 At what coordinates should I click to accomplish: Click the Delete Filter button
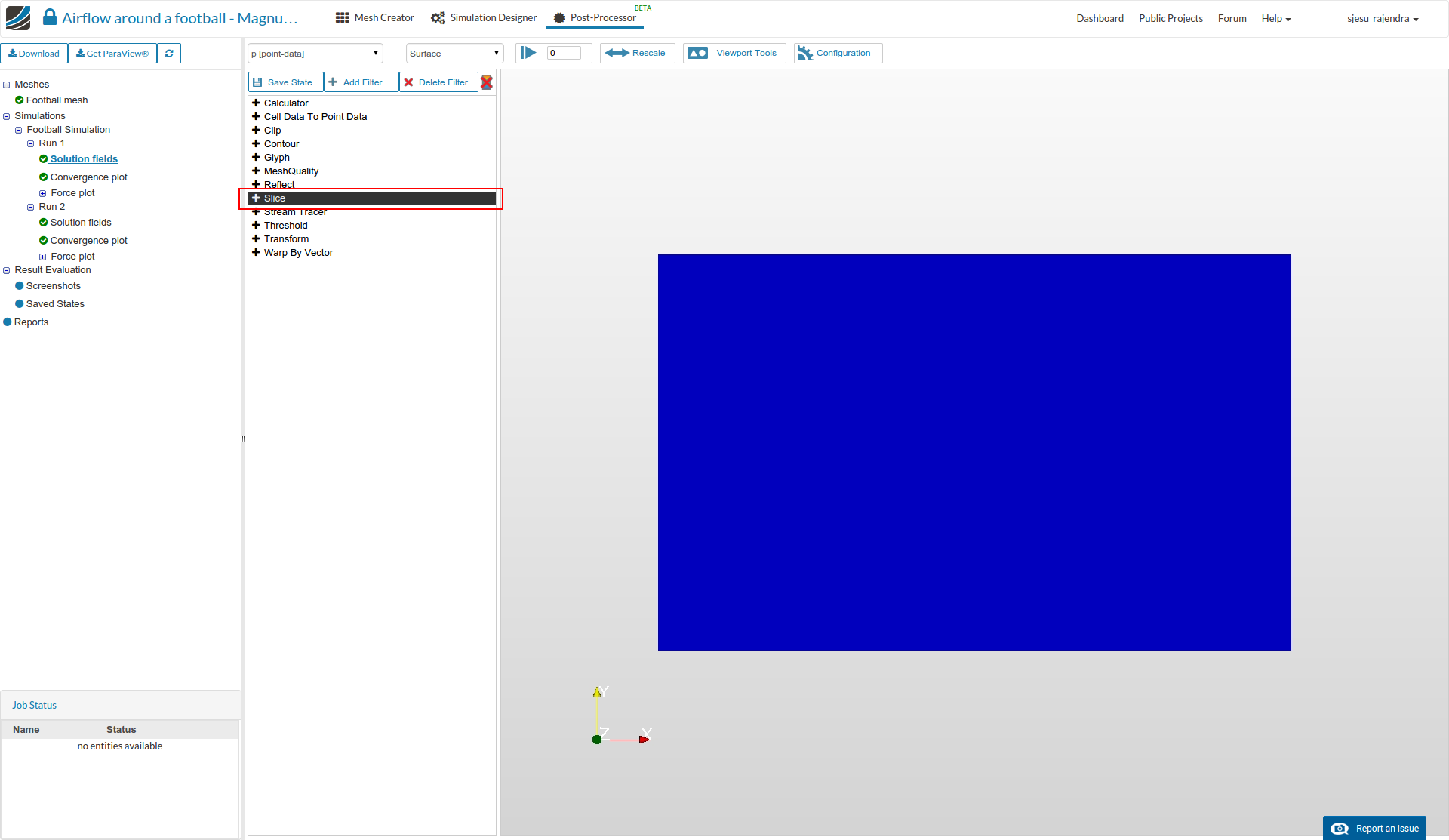coord(437,82)
